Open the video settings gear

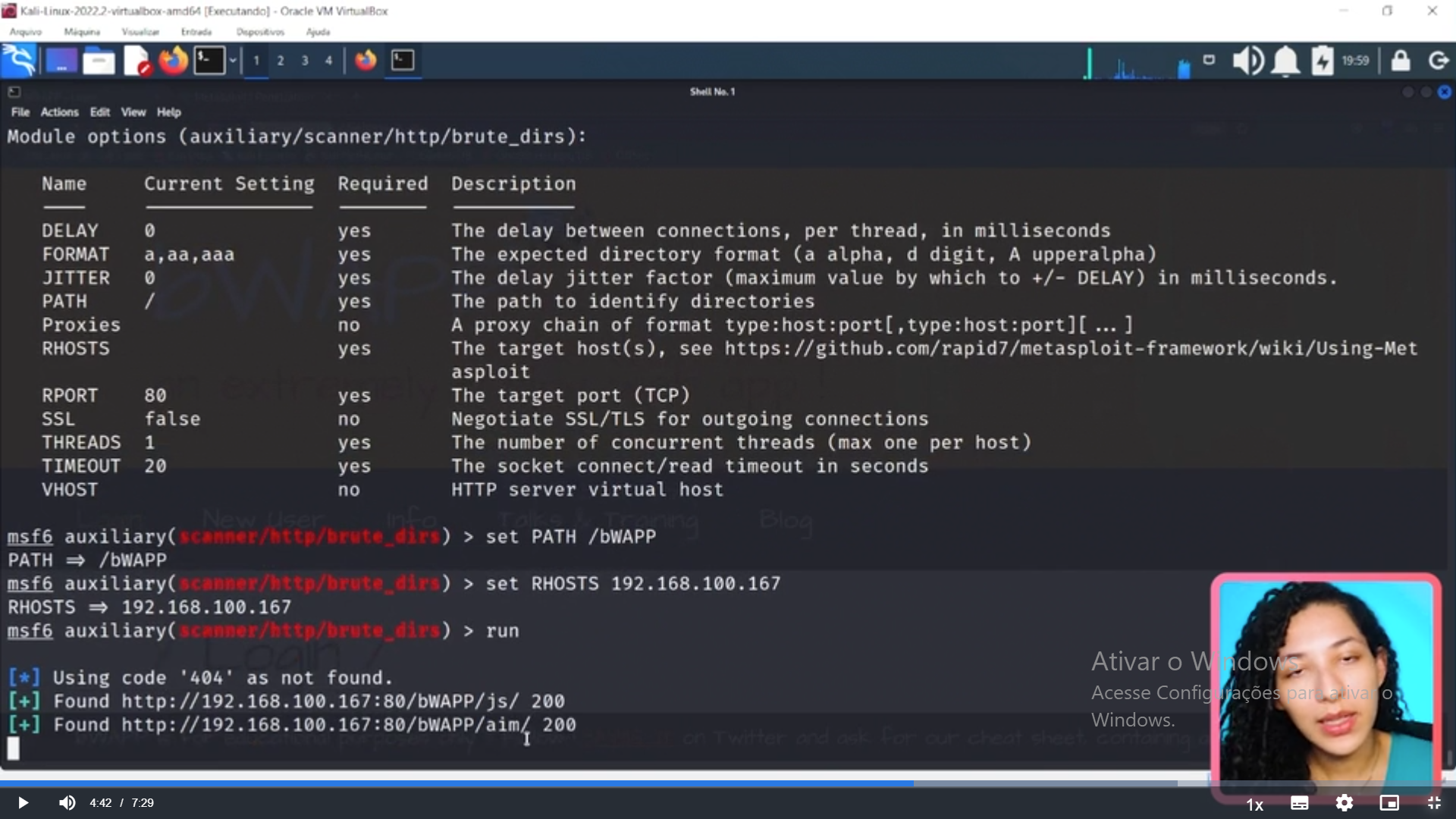(1344, 803)
